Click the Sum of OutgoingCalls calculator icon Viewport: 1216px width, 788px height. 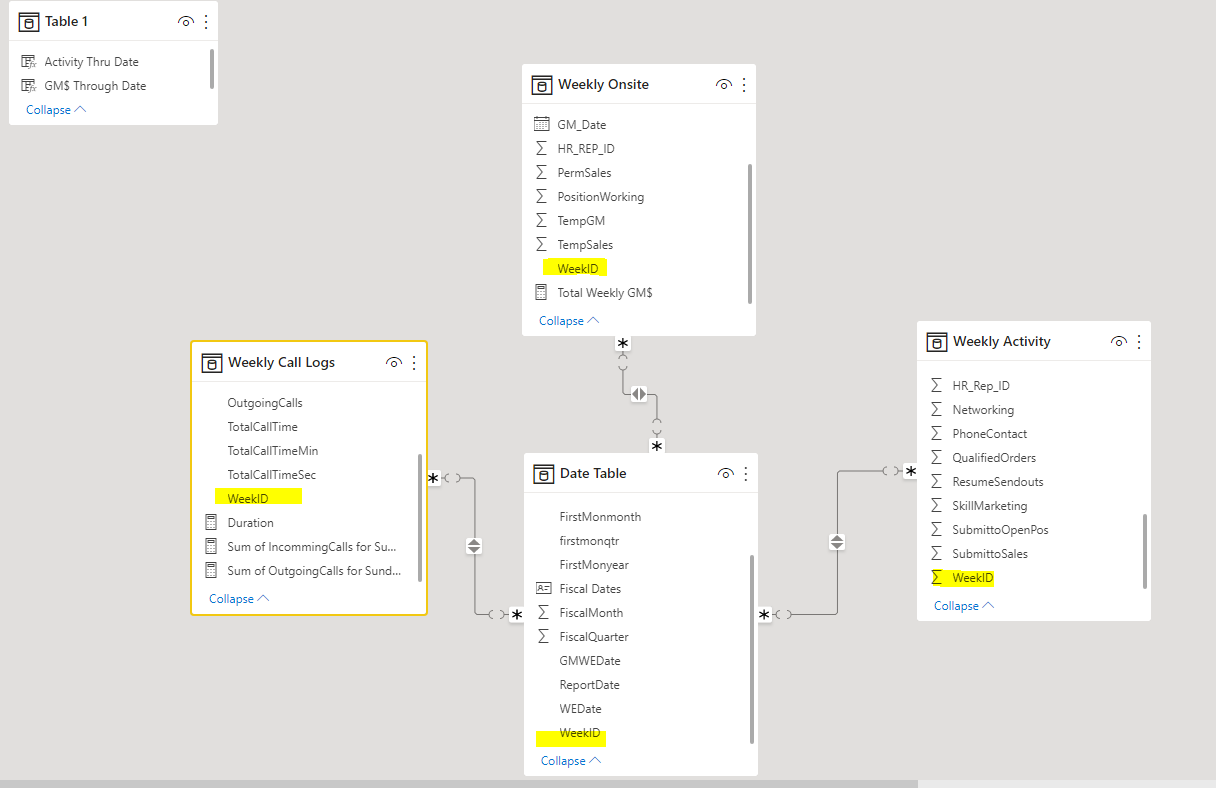(211, 571)
